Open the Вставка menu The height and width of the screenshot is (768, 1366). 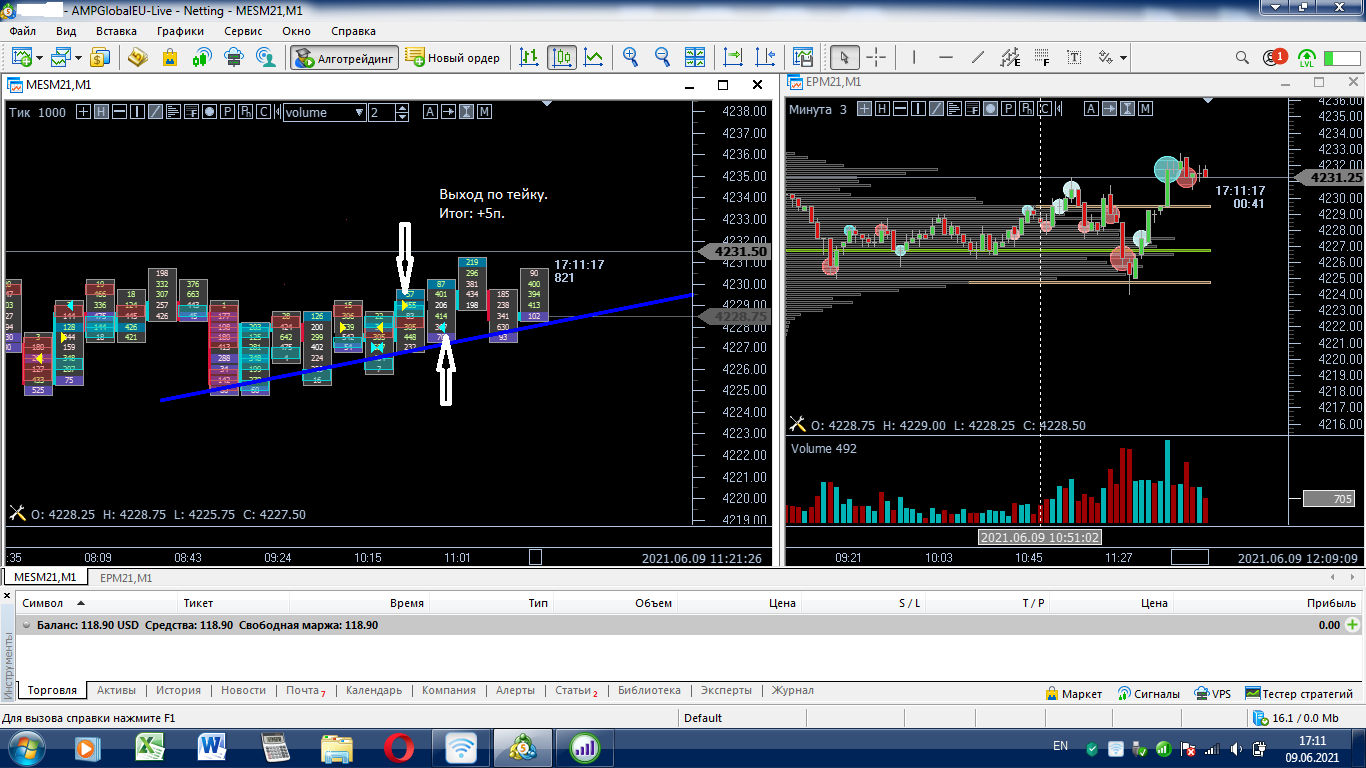click(116, 31)
